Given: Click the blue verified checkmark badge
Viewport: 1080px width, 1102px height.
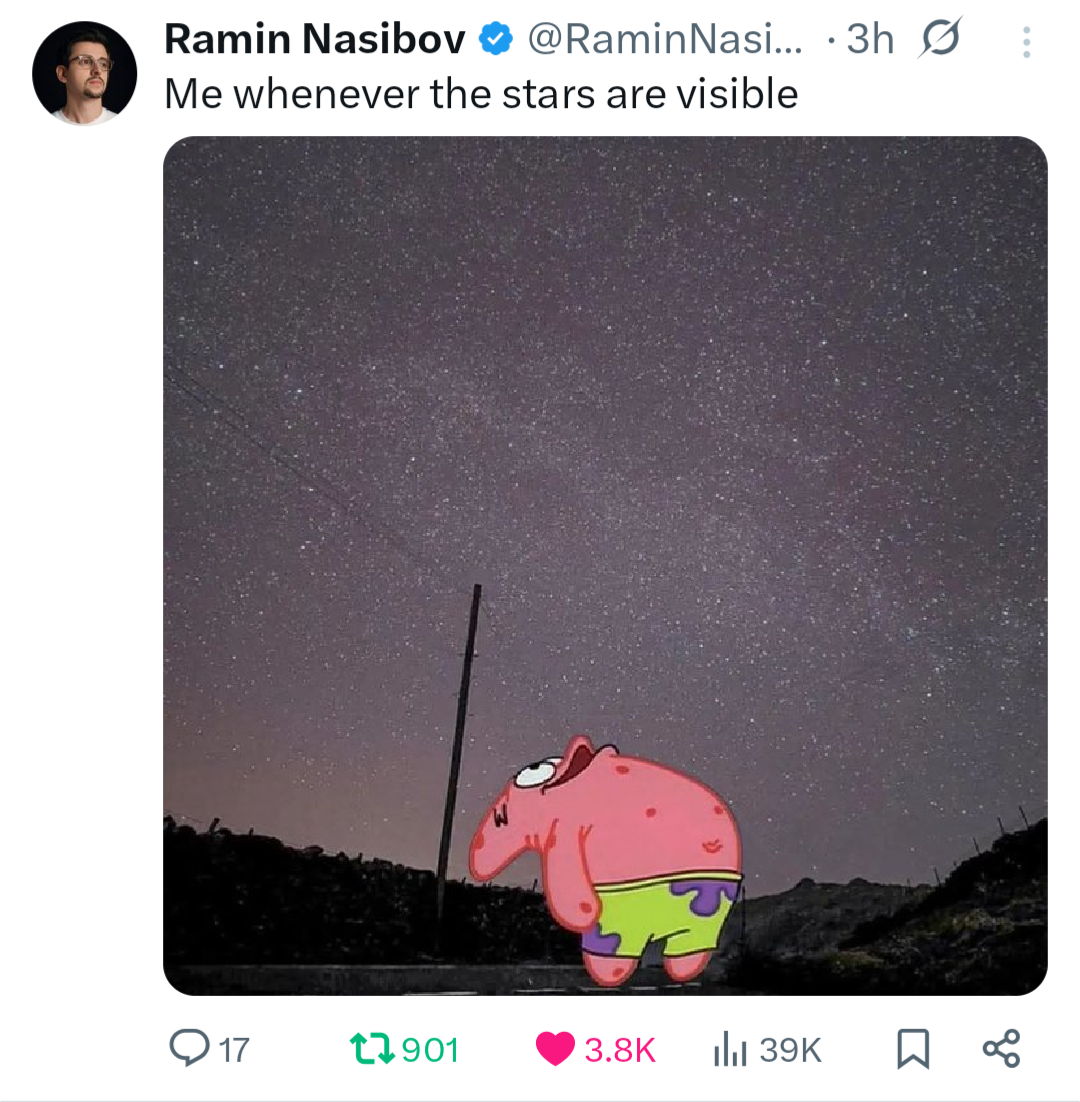Looking at the screenshot, I should pos(495,39).
